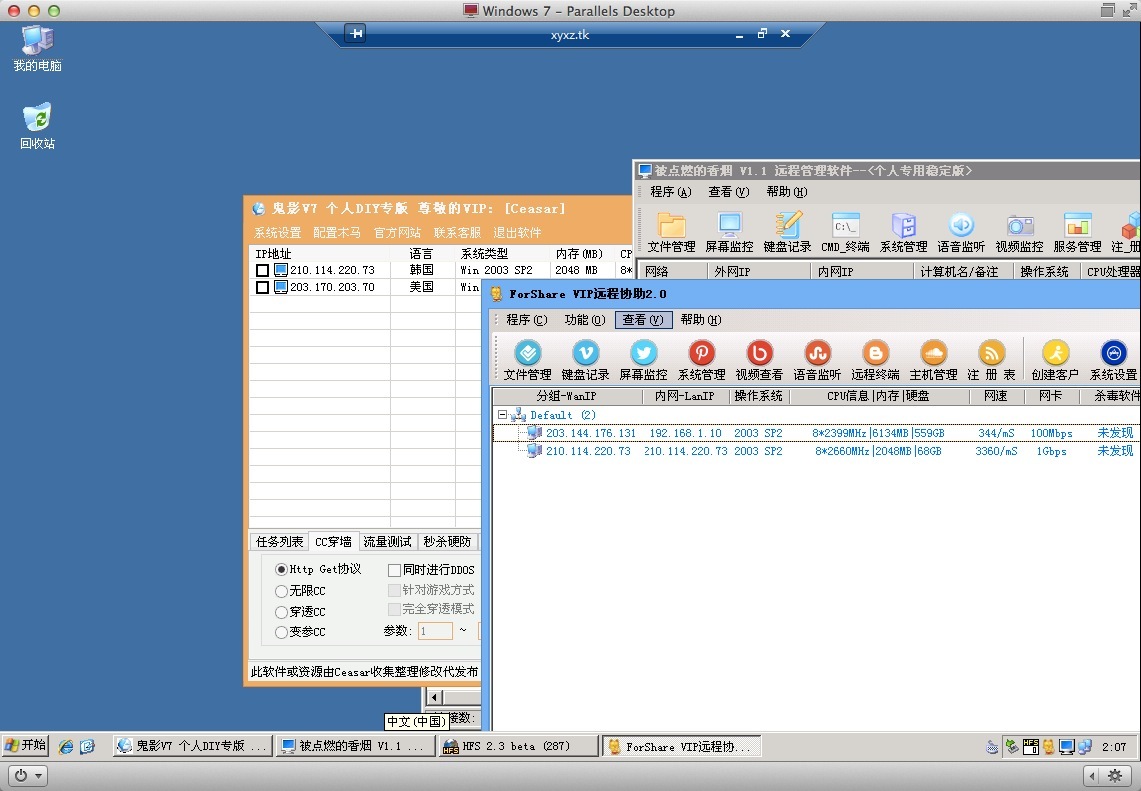Click the 8*2660MHz |2048MB |68GB cell
The image size is (1141, 791).
point(878,451)
